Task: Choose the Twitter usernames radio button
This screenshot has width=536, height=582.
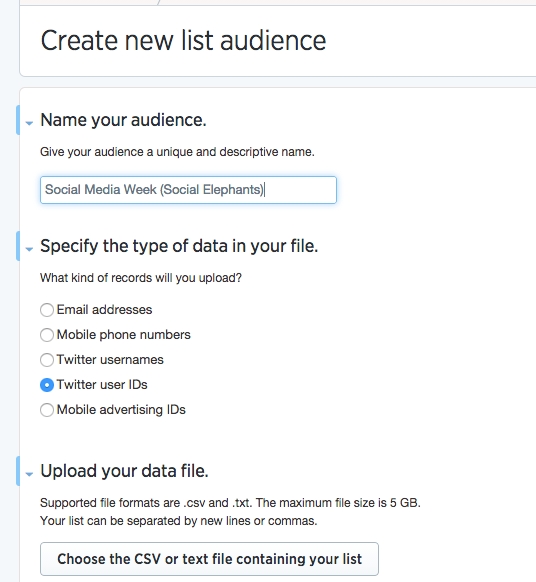Action: click(47, 360)
